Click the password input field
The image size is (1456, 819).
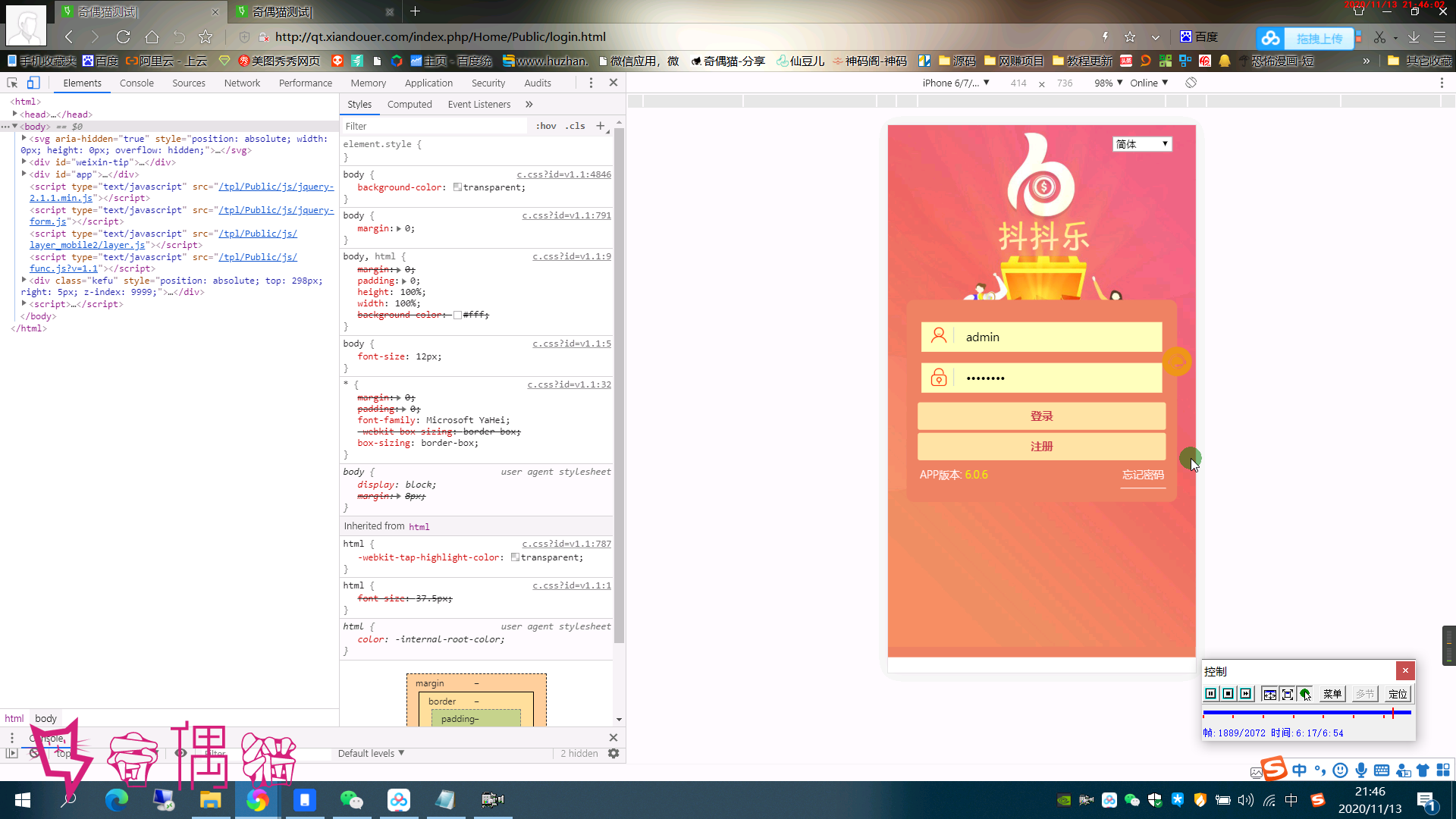point(1041,378)
